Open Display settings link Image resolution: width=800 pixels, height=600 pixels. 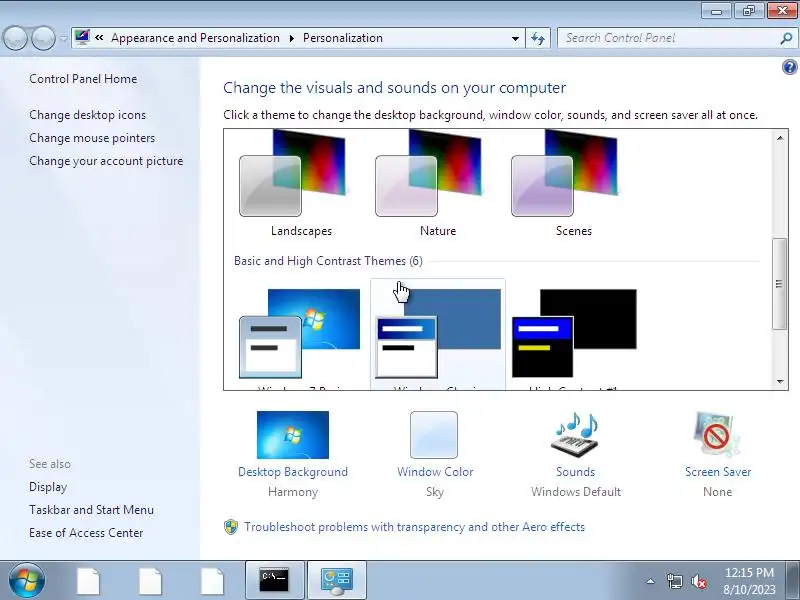pyautogui.click(x=48, y=487)
